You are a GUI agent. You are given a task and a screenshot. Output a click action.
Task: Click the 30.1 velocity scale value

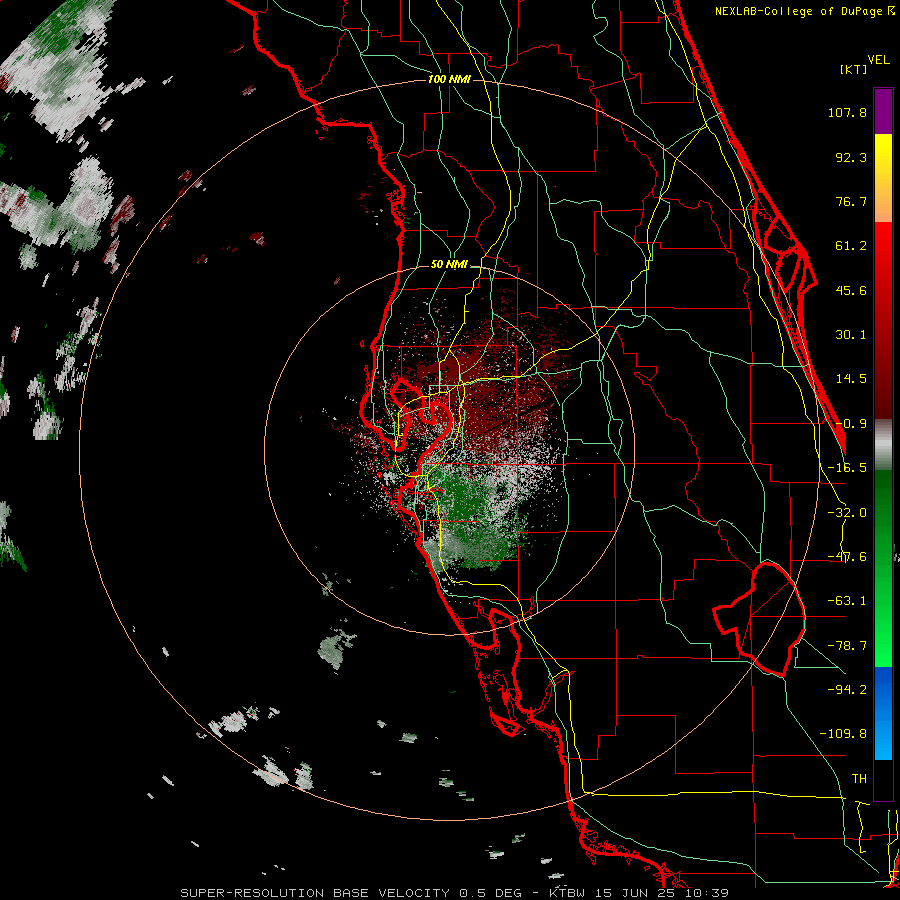pyautogui.click(x=851, y=335)
